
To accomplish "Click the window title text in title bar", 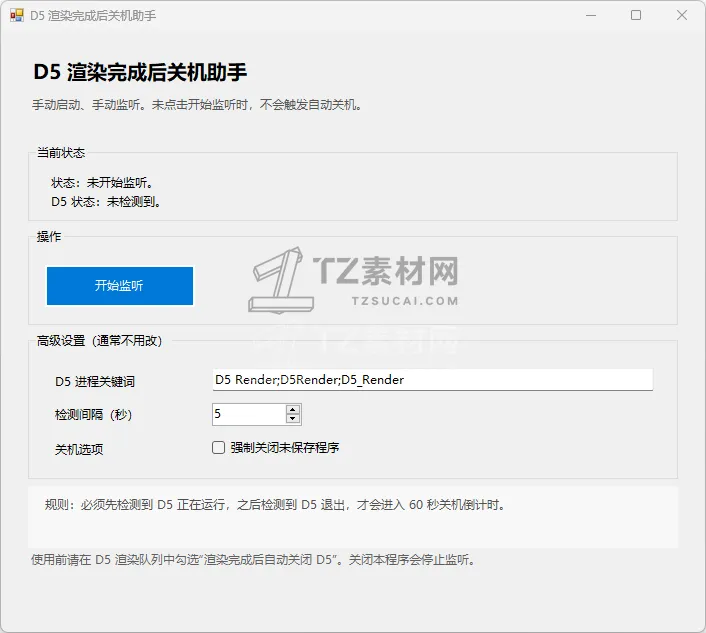I will [x=93, y=16].
